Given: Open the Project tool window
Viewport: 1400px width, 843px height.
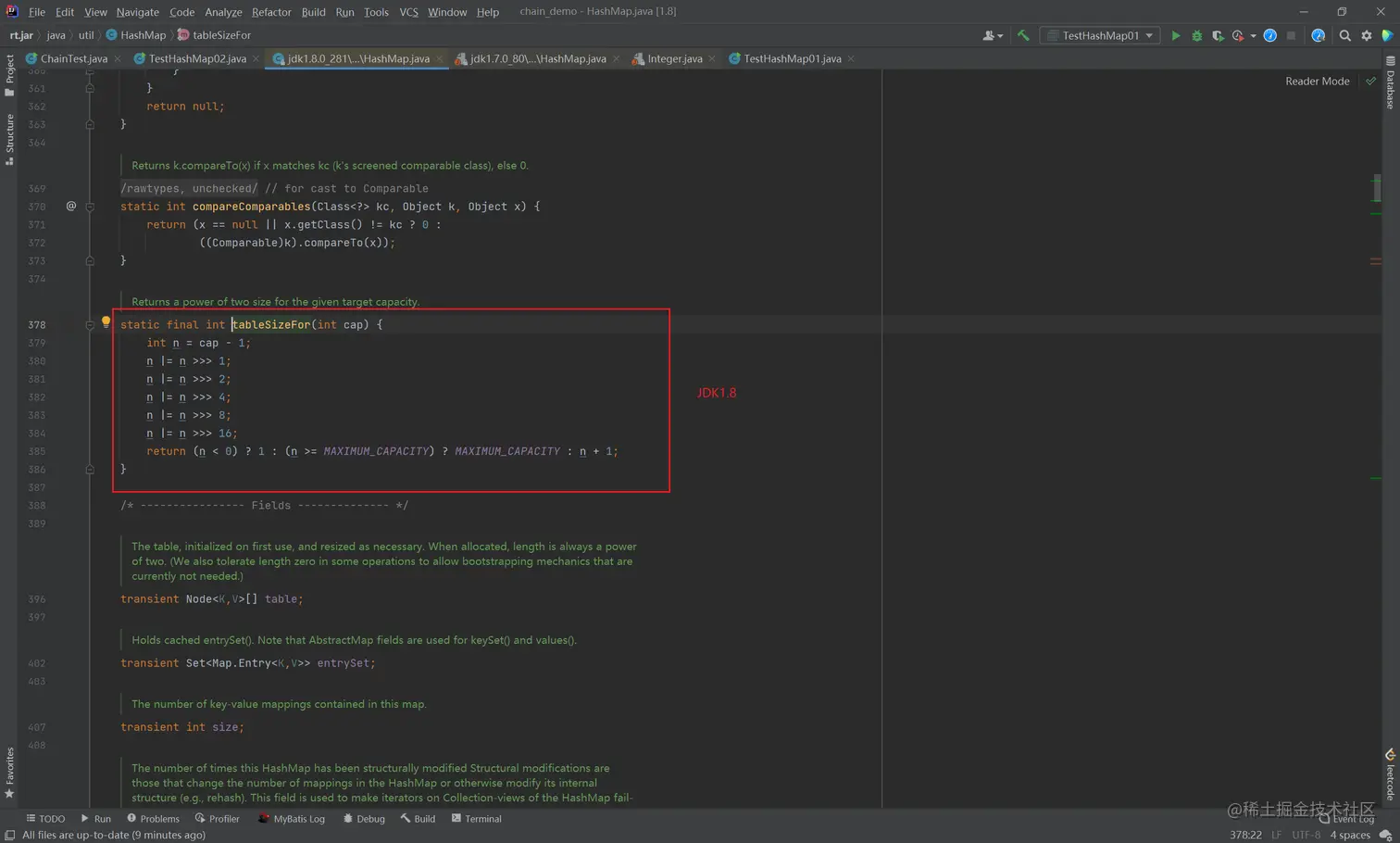Looking at the screenshot, I should tap(9, 75).
